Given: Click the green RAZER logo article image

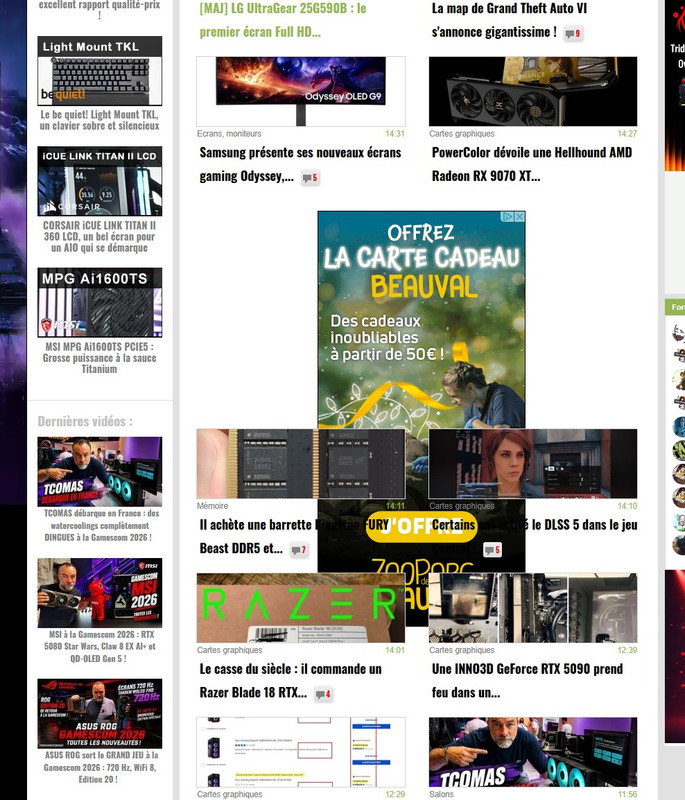Looking at the screenshot, I should coord(301,608).
